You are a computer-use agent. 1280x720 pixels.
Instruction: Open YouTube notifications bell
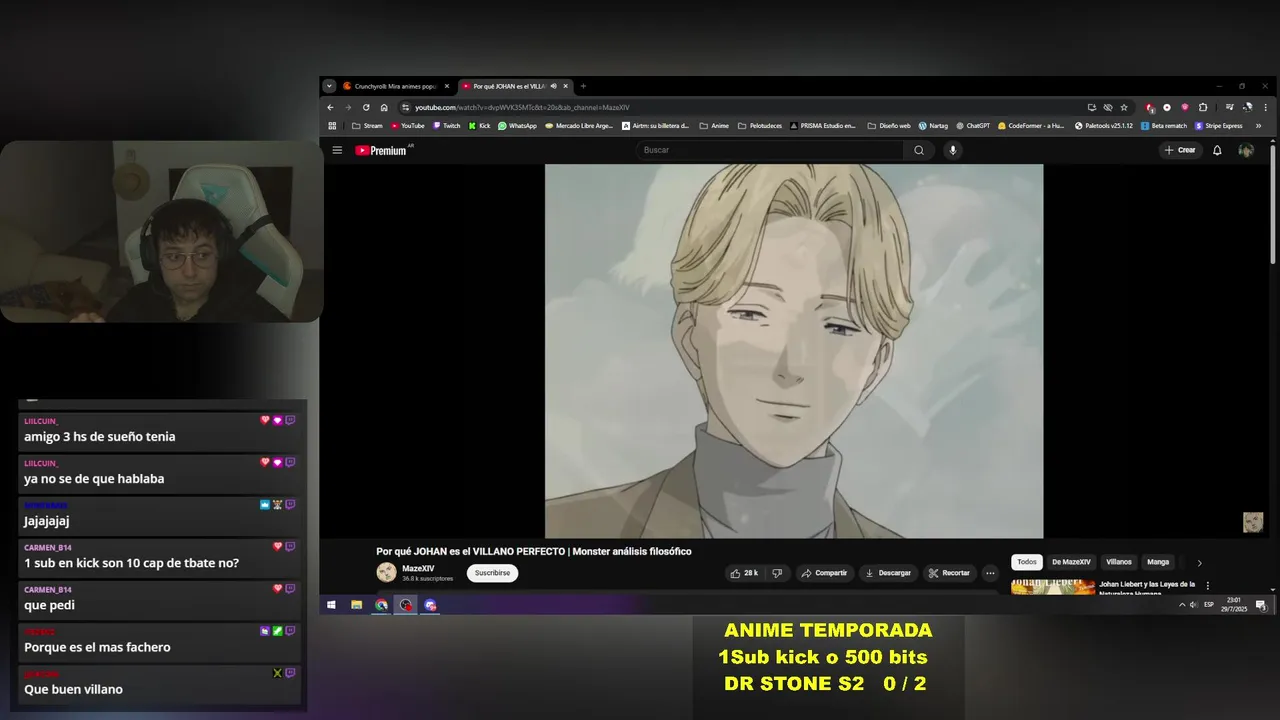(x=1217, y=150)
